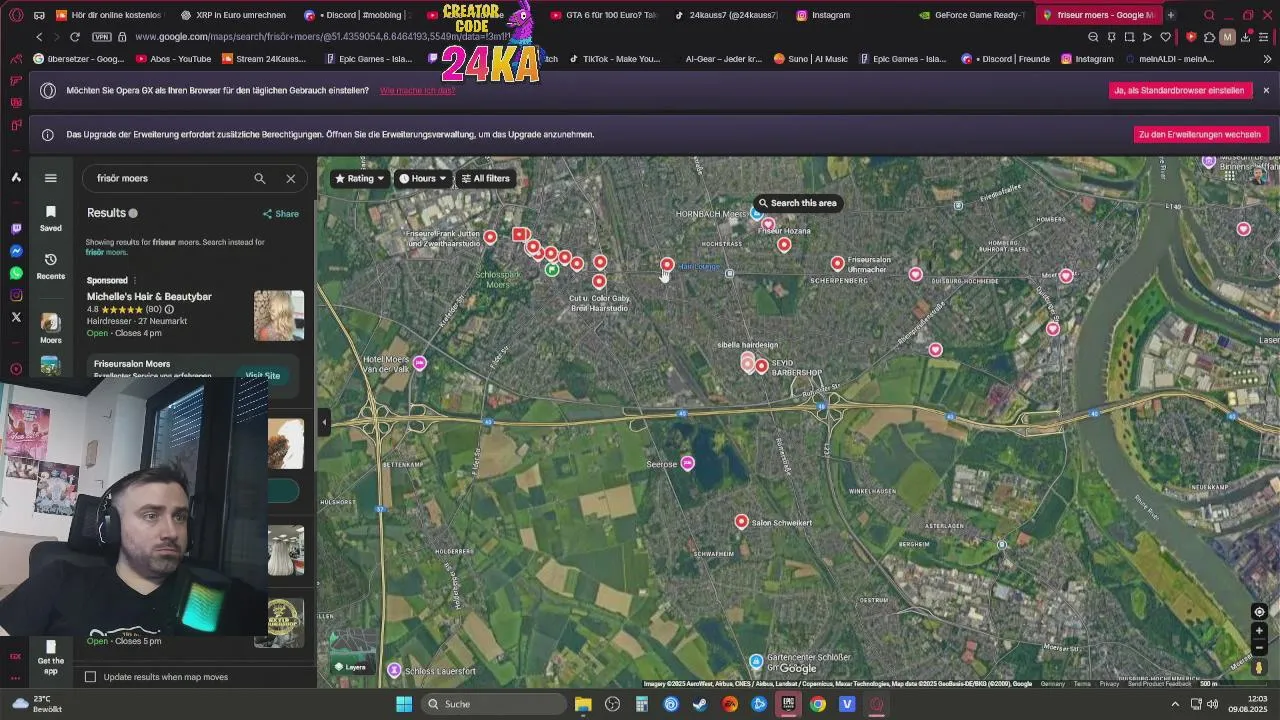Open Recents in Maps sidebar
Image resolution: width=1280 pixels, height=720 pixels.
(x=50, y=266)
